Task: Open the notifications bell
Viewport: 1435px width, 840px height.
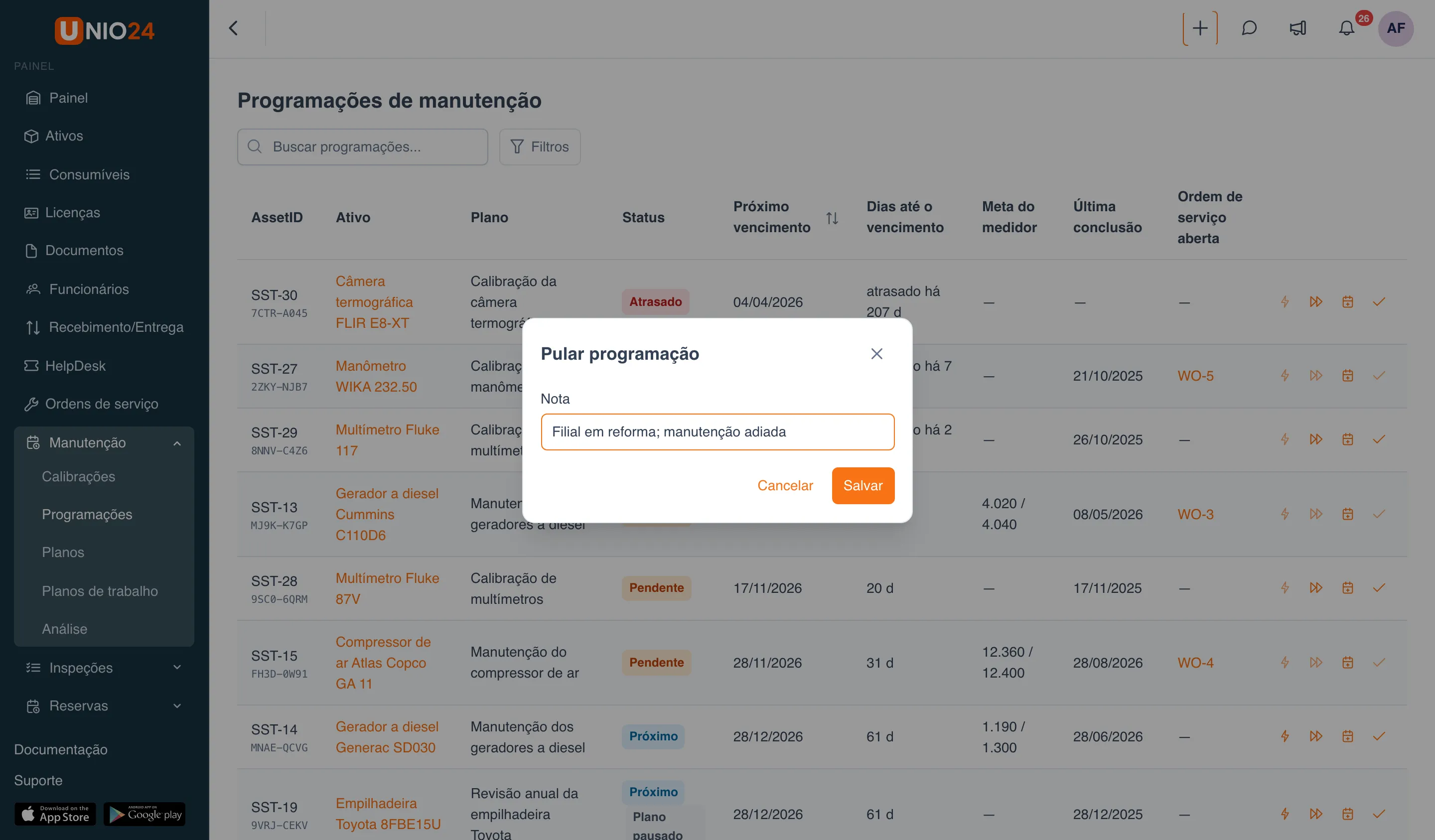Action: [x=1346, y=28]
